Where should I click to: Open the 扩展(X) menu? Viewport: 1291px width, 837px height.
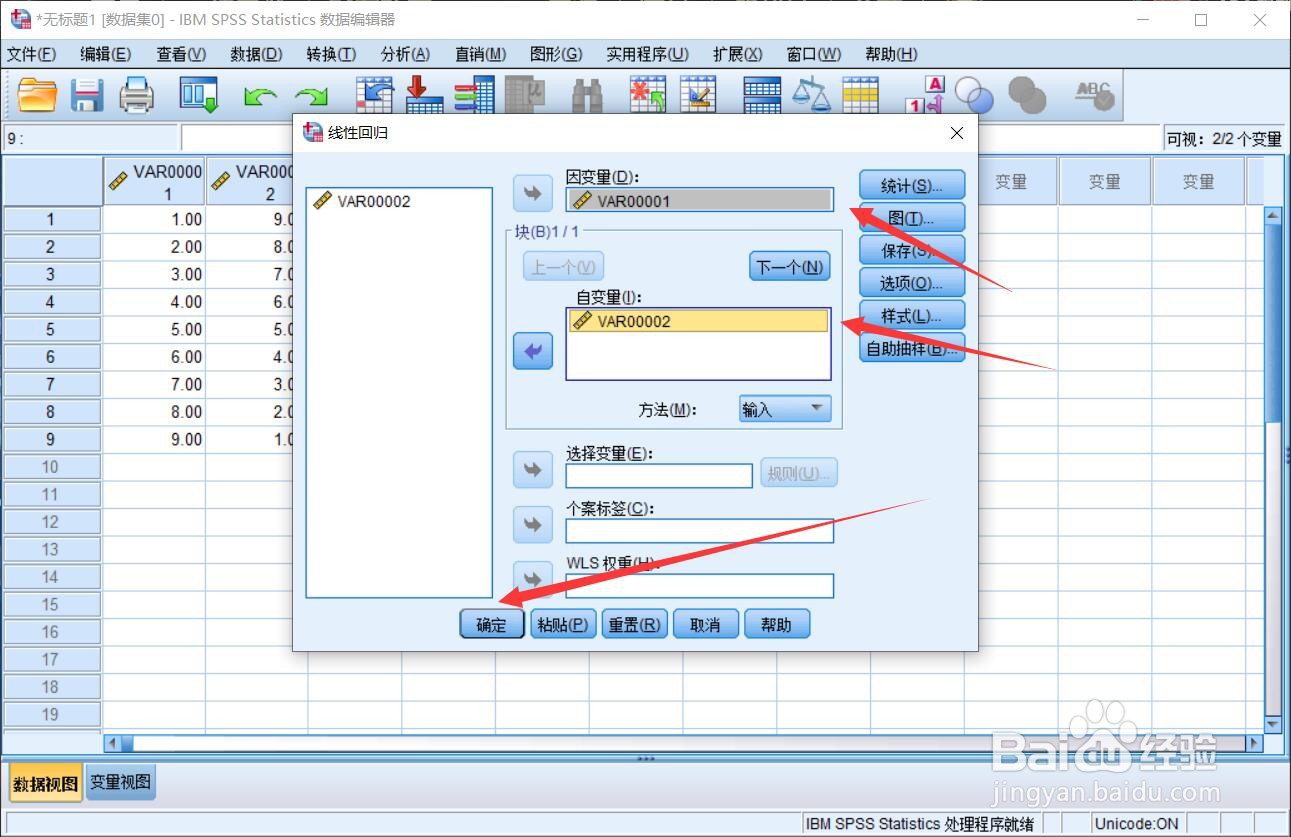(737, 54)
